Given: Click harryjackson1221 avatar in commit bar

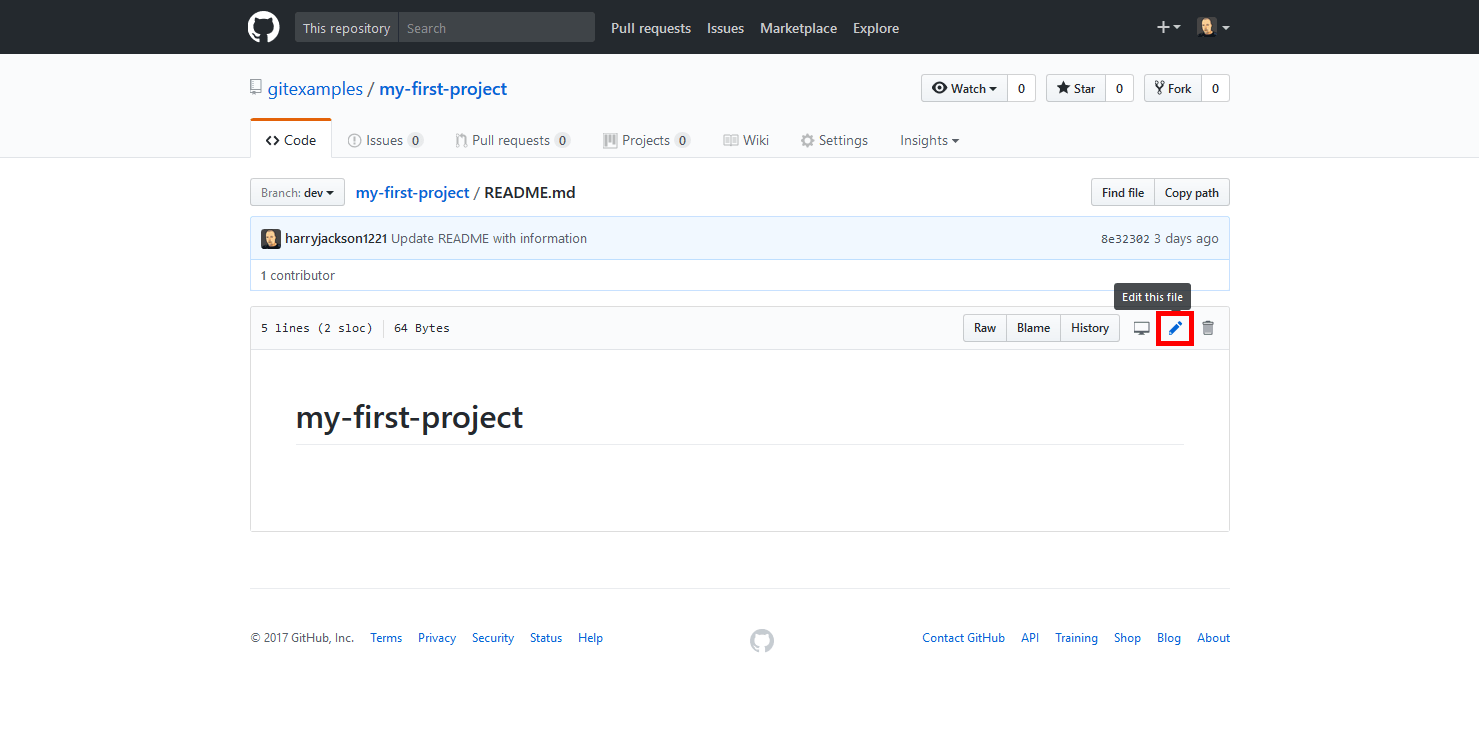Looking at the screenshot, I should click(271, 239).
